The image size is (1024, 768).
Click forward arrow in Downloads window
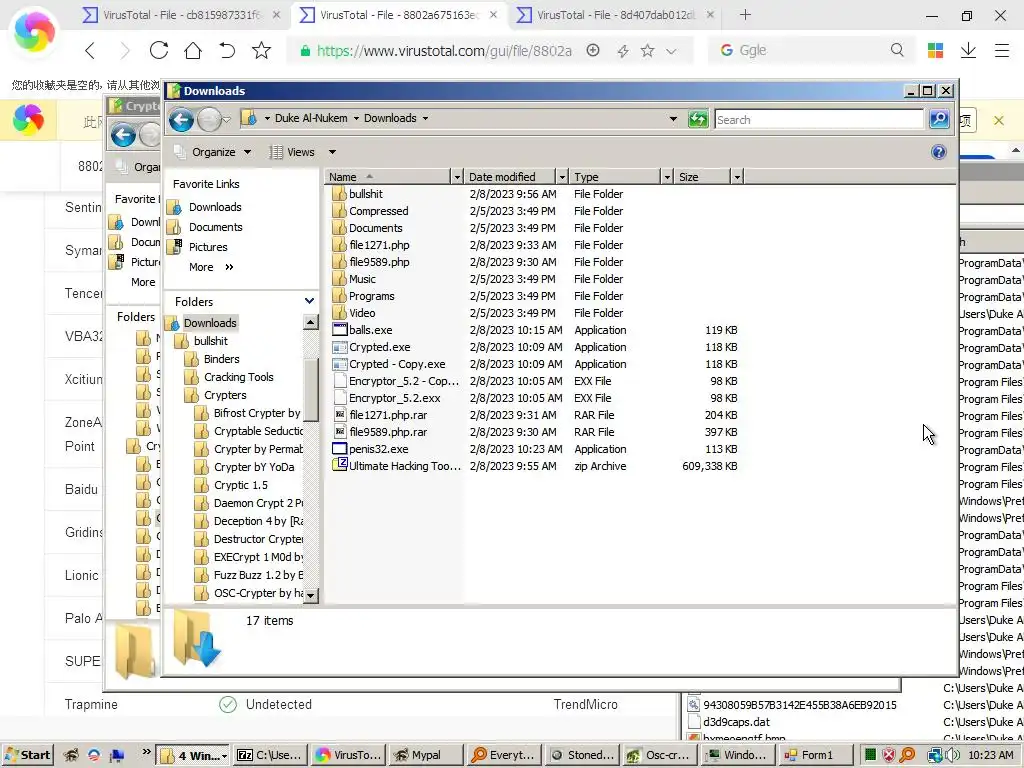tap(209, 120)
